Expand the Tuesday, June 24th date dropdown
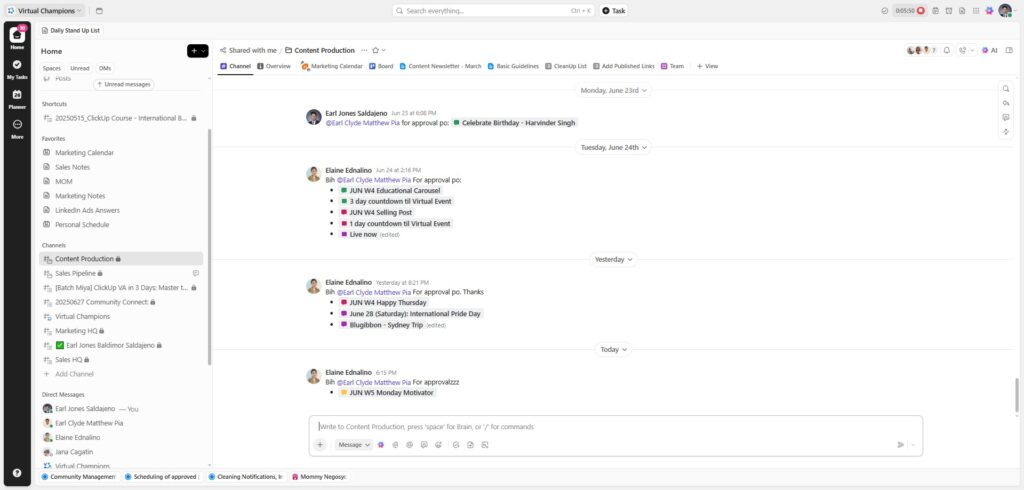 point(610,147)
